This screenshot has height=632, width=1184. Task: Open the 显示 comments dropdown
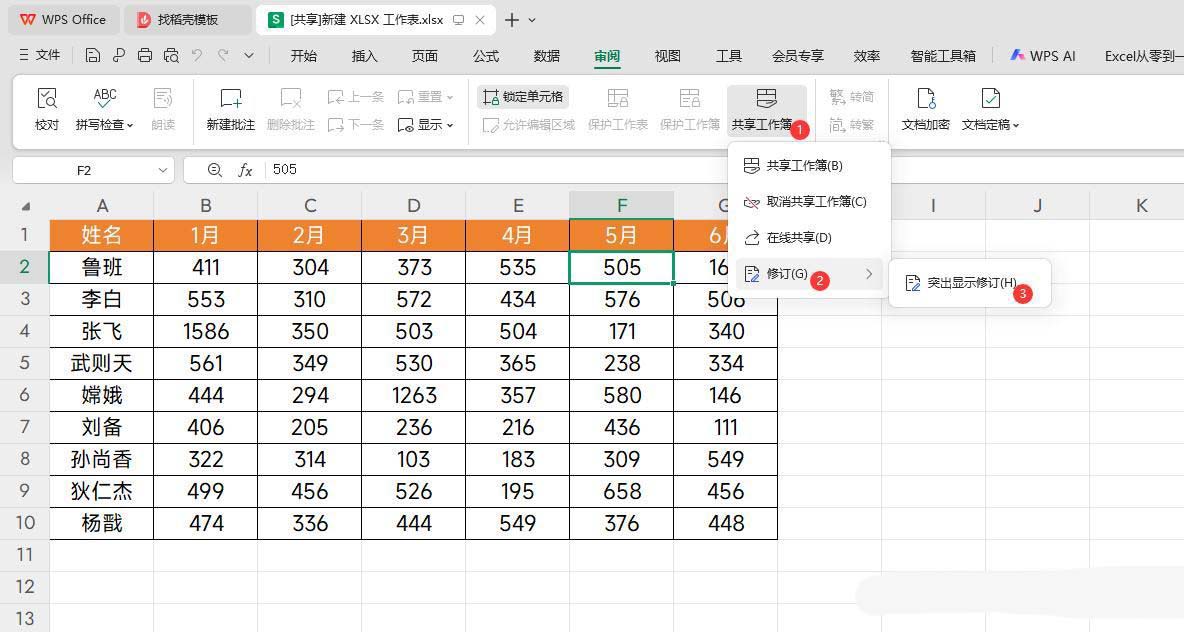click(427, 125)
